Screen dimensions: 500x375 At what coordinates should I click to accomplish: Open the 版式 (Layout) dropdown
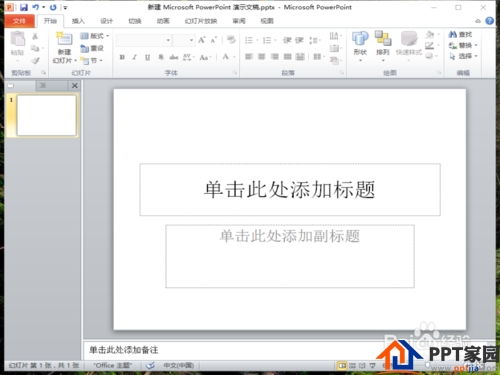click(x=95, y=36)
